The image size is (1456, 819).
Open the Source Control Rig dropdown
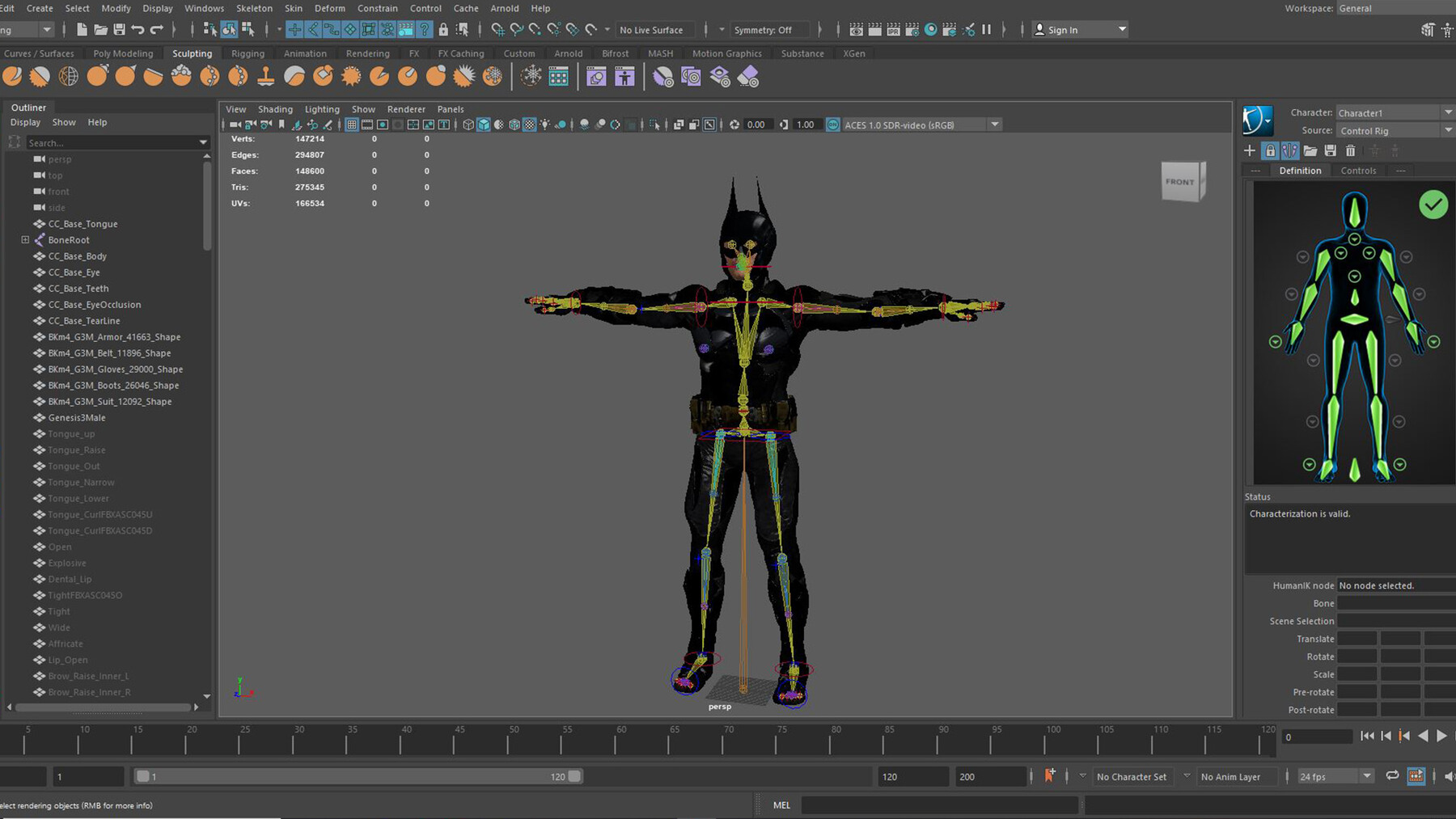[1395, 130]
